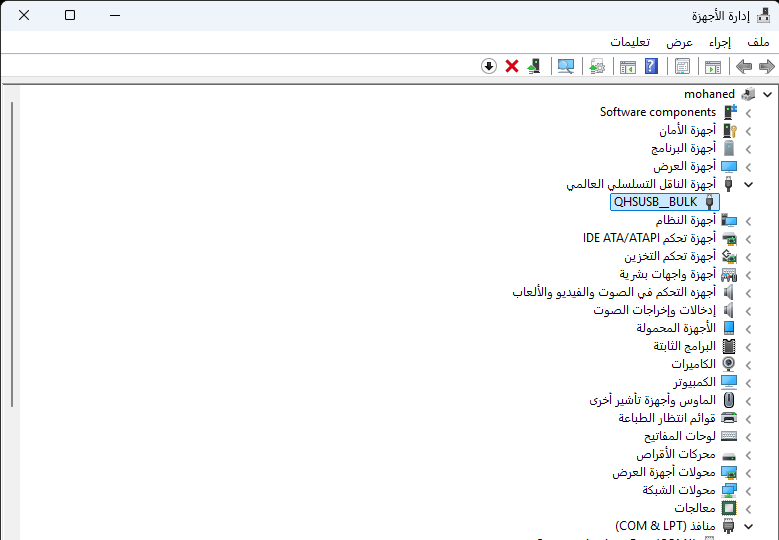779x540 pixels.
Task: Click the speaker icon of إدخالات وإخراجات الصوت
Action: tap(729, 310)
